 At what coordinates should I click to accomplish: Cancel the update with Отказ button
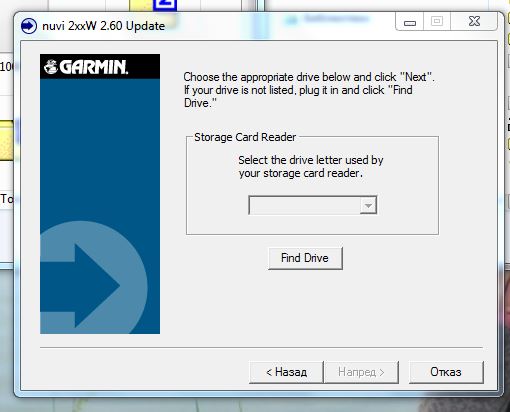pyautogui.click(x=446, y=372)
